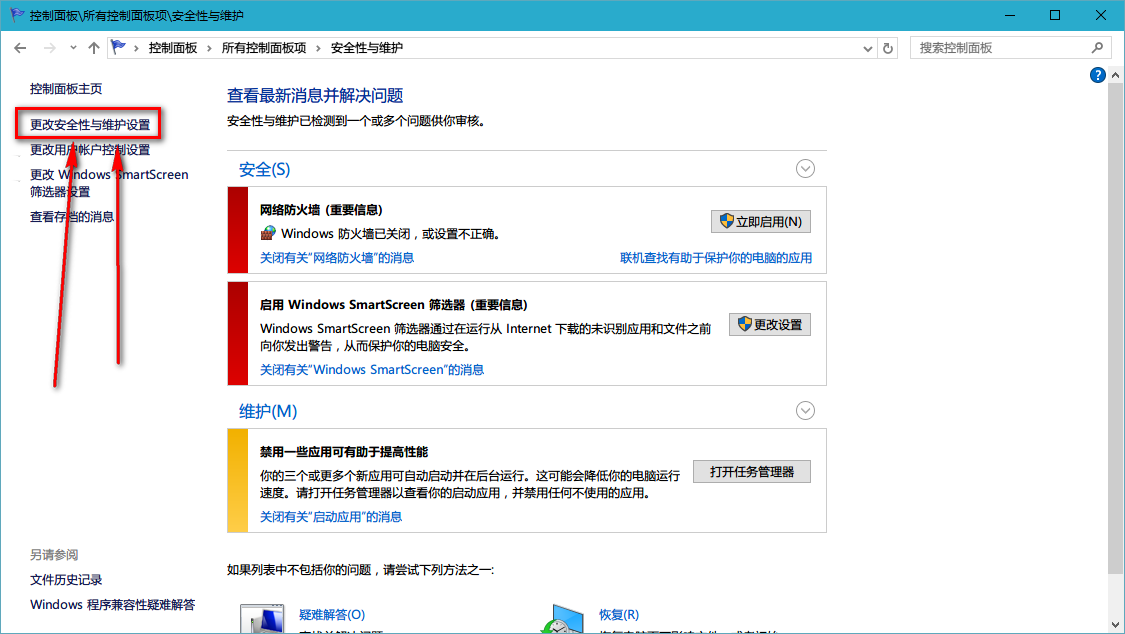Click the vertical scrollbar down arrow
Viewport: 1125px width, 634px height.
(x=1115, y=625)
